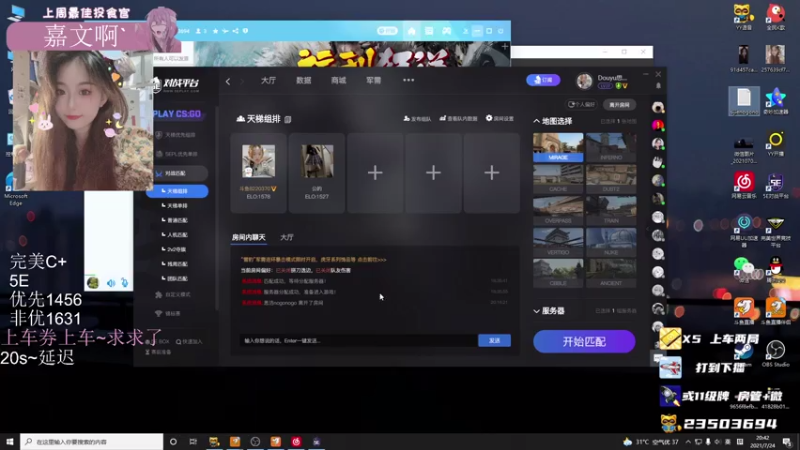Toggle the CACHE map selection
Image resolution: width=800 pixels, height=450 pixels.
click(558, 179)
